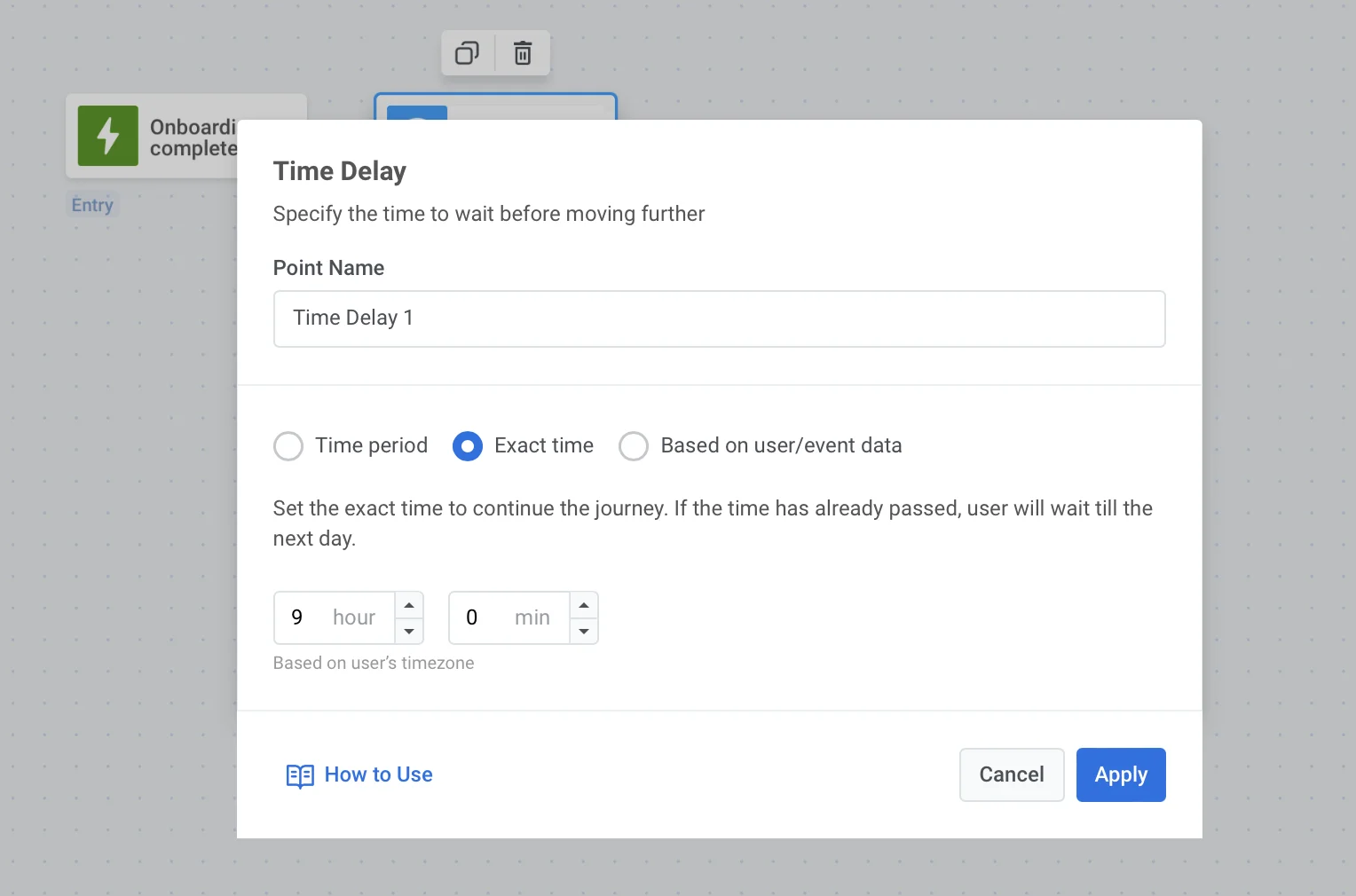Click the duplicate node icon
Screen dimensions: 1356x896
[x=467, y=53]
